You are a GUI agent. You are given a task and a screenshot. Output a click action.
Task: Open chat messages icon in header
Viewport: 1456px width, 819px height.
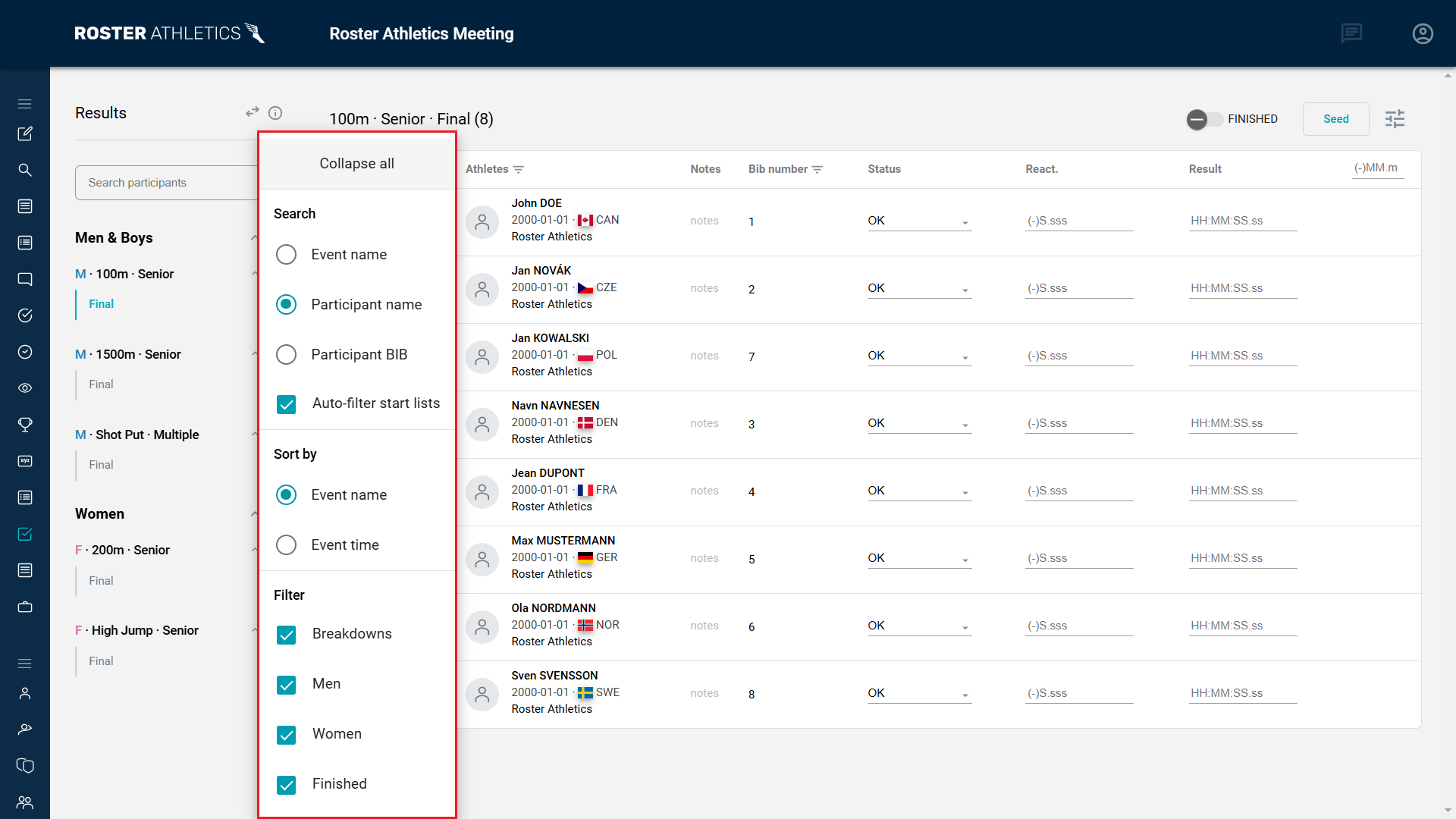pyautogui.click(x=1351, y=33)
